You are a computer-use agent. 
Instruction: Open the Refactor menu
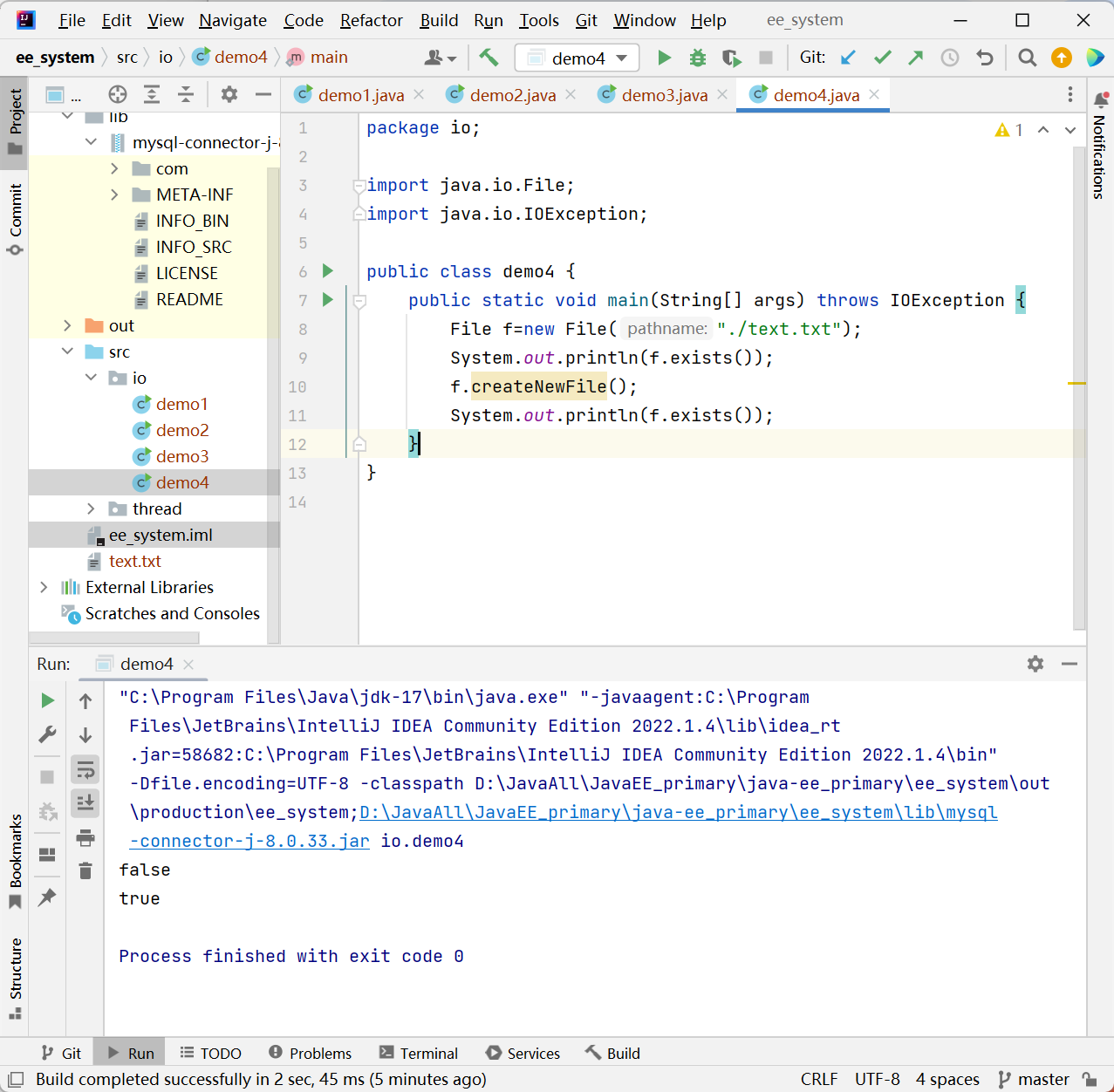[x=372, y=20]
